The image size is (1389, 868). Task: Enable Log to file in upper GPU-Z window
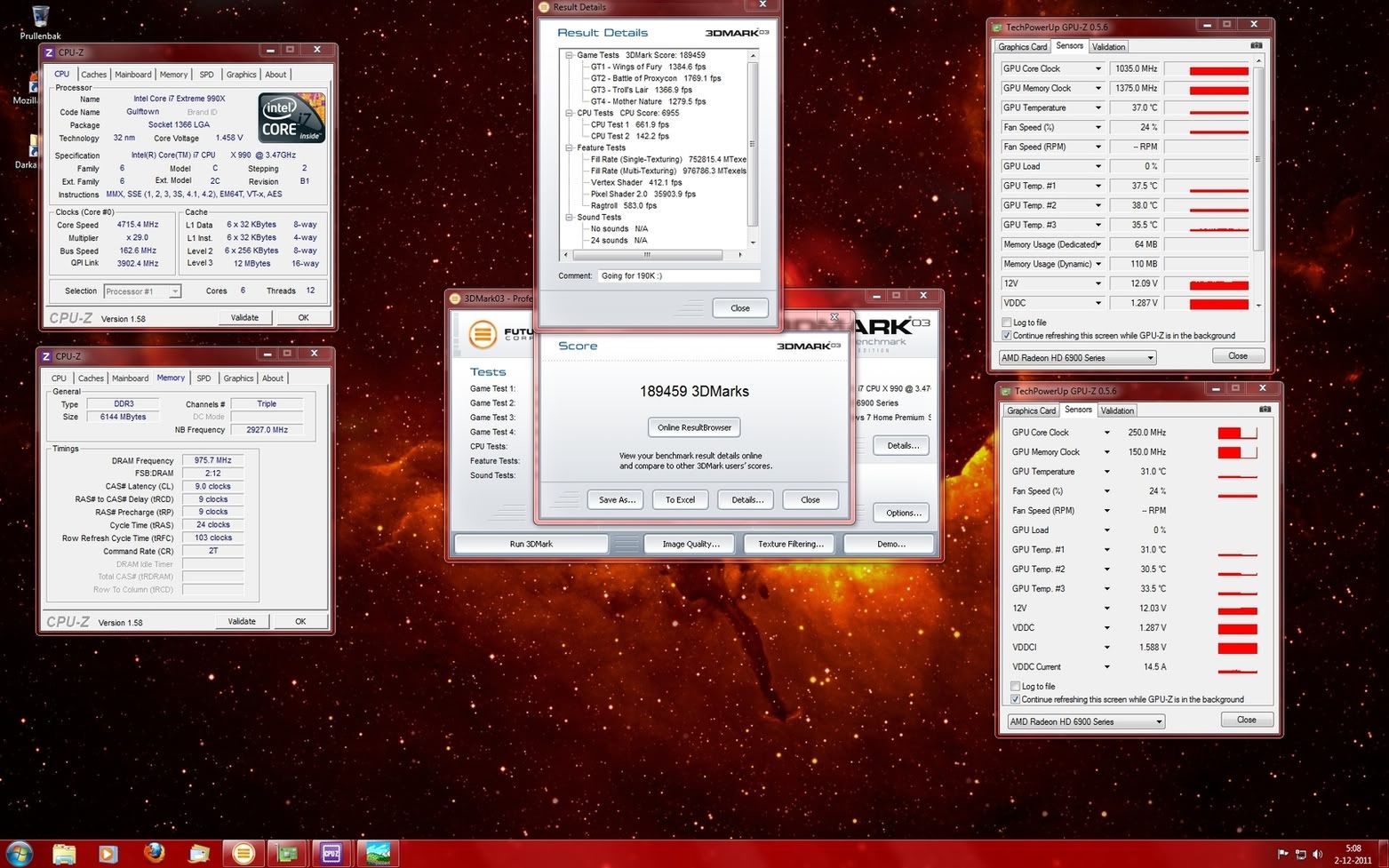click(1006, 323)
